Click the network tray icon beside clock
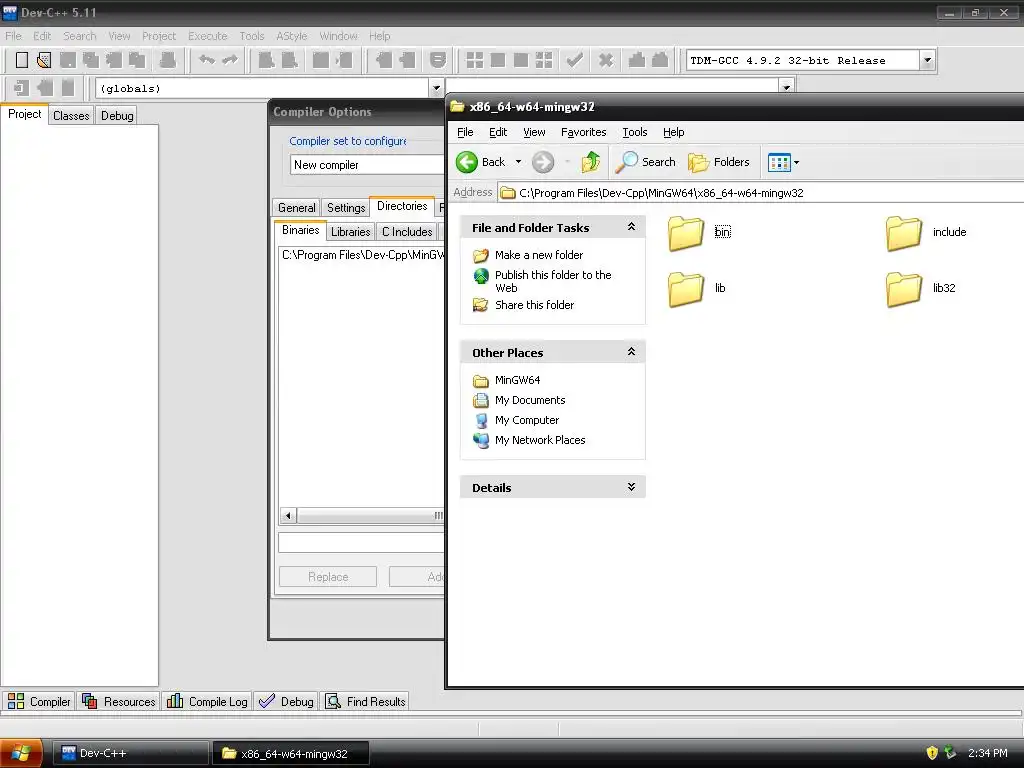Viewport: 1024px width, 768px height. click(x=950, y=753)
